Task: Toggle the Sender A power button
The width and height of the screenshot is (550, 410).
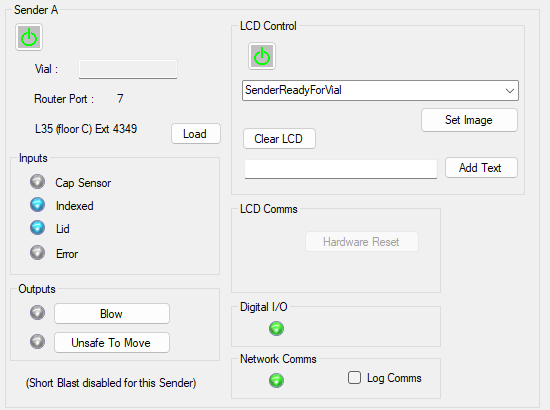Action: coord(29,37)
